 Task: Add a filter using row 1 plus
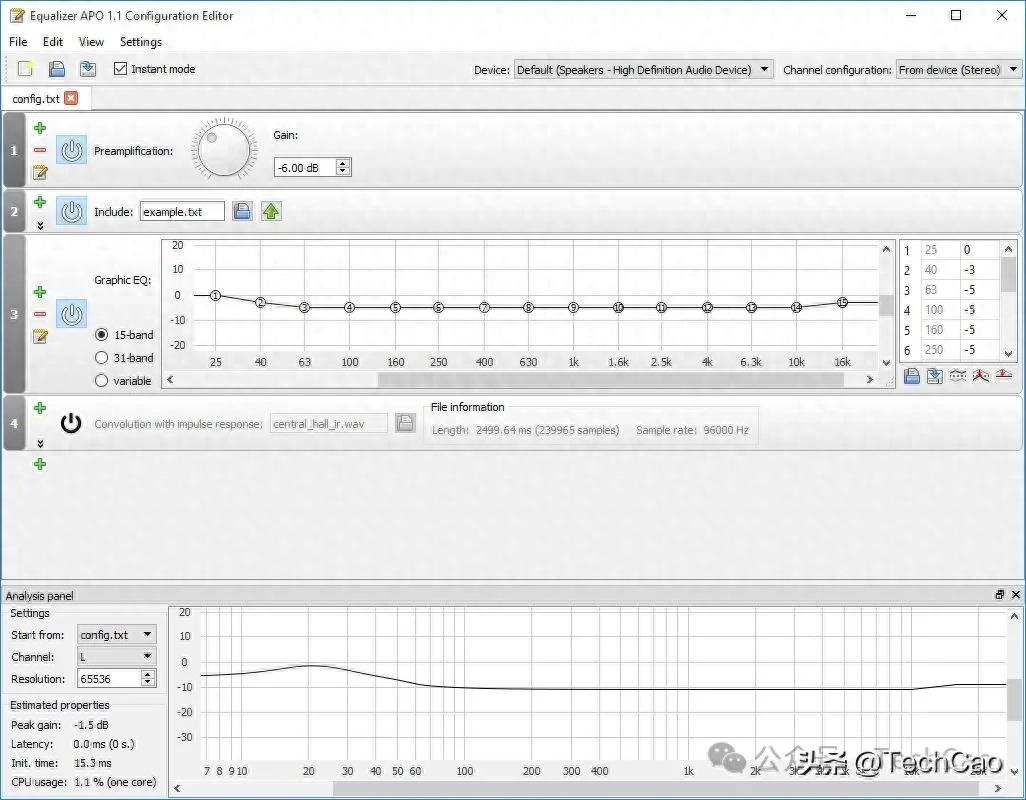point(40,128)
